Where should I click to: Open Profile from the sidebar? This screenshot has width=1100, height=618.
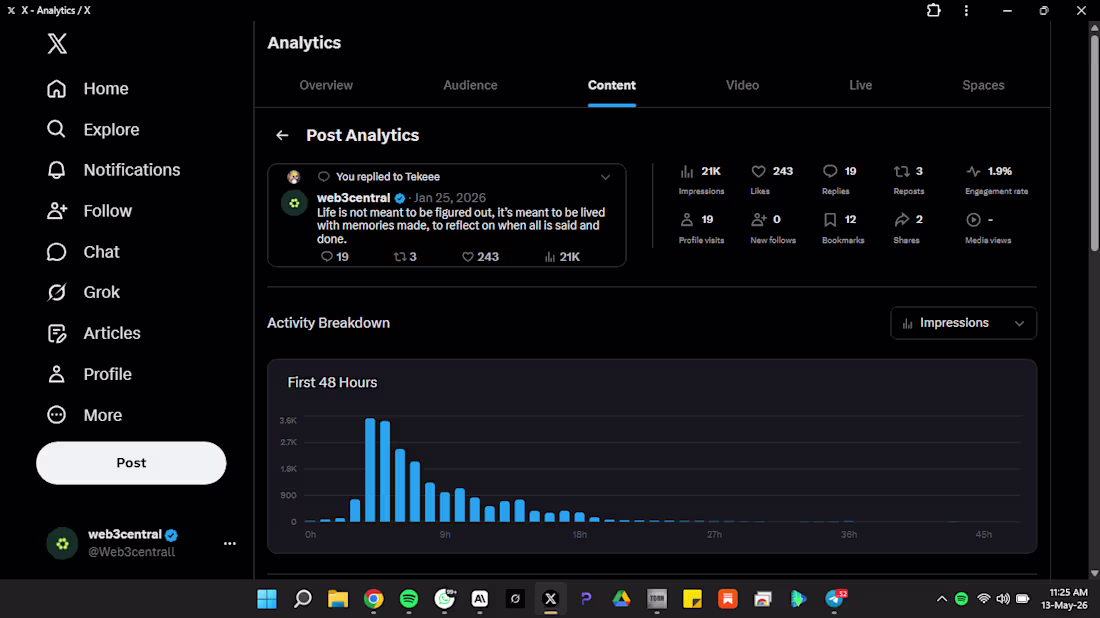(89, 374)
